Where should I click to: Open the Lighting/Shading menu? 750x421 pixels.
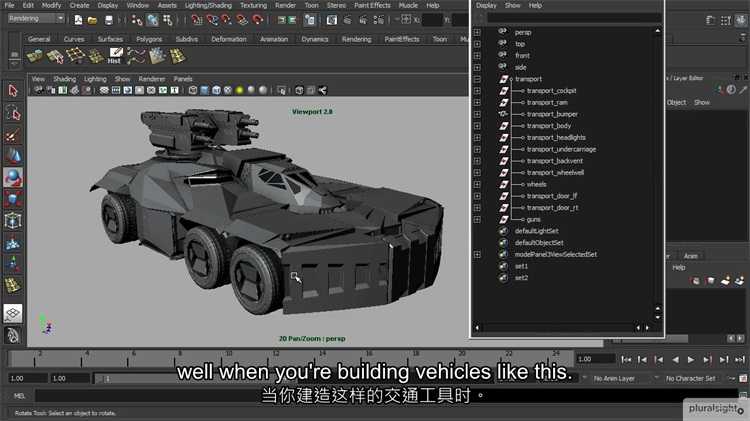point(208,5)
